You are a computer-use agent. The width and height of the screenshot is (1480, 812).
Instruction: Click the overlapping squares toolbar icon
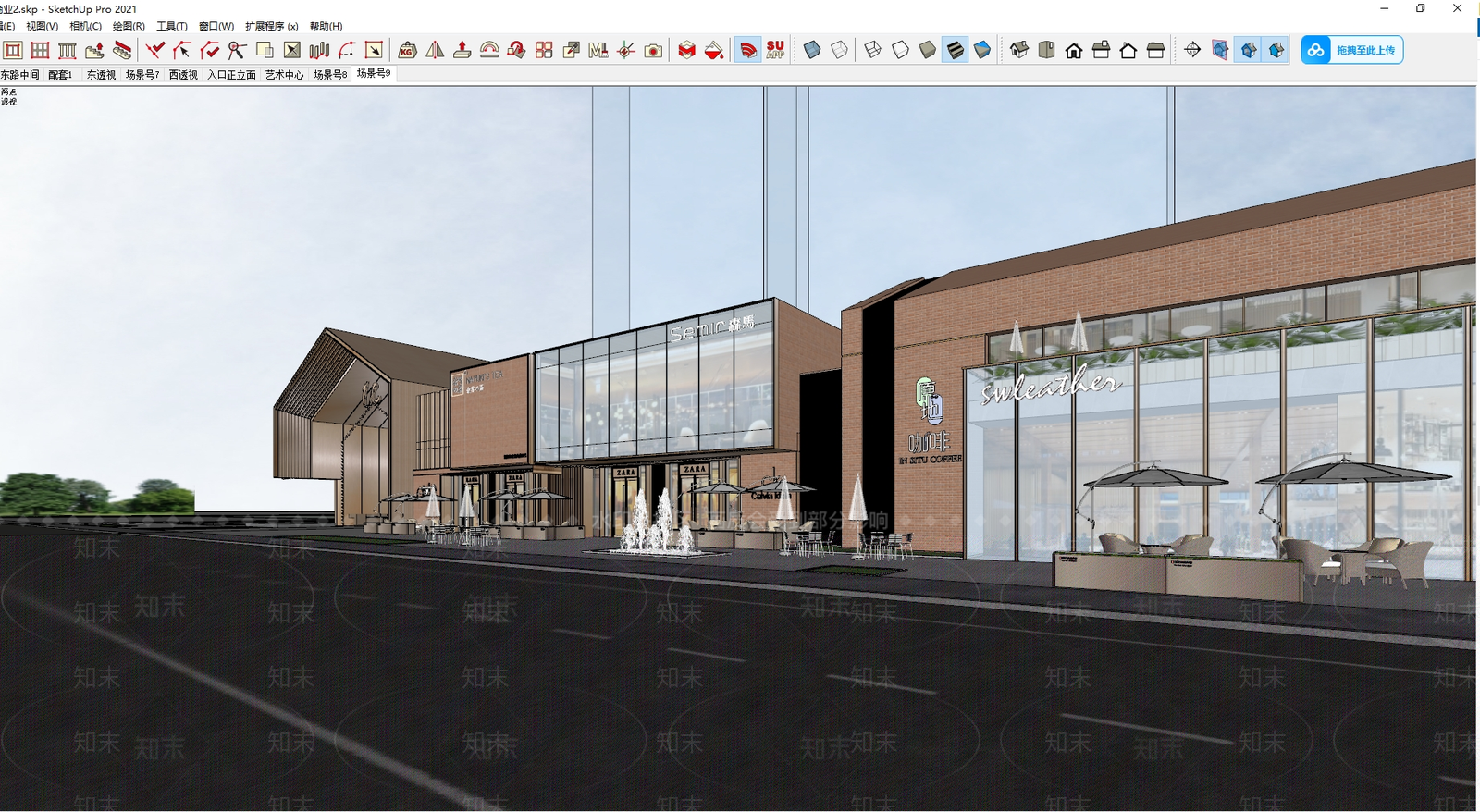click(265, 50)
